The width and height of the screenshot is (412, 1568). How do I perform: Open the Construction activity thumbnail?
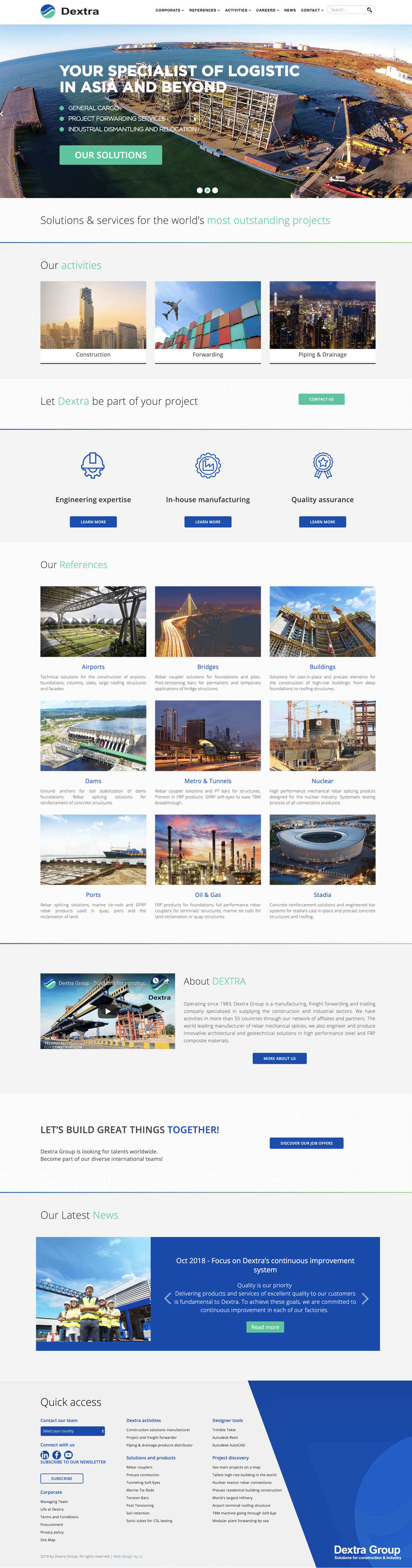pos(93,315)
